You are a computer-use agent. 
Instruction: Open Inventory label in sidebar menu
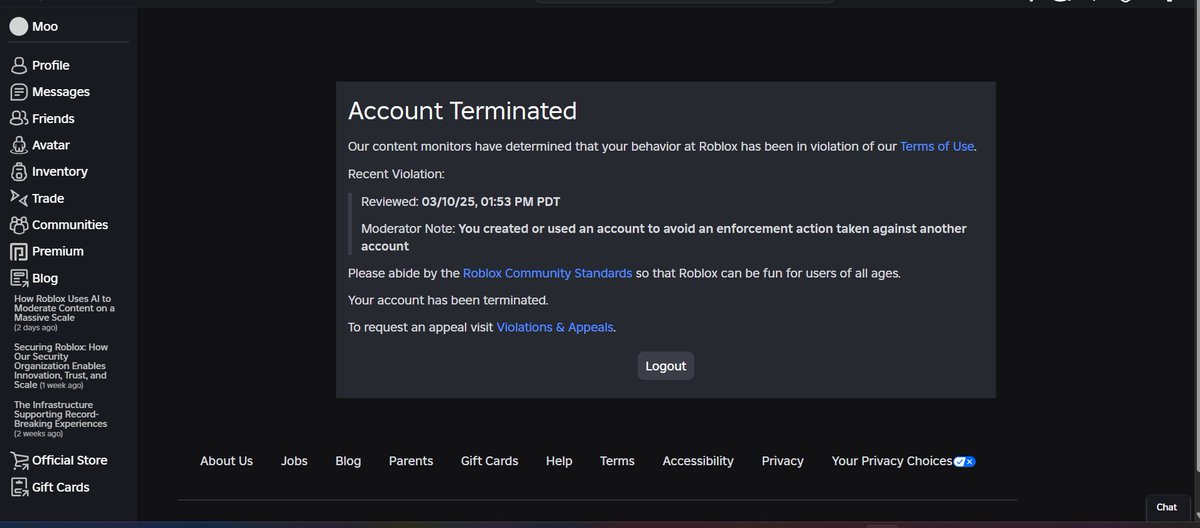[60, 172]
